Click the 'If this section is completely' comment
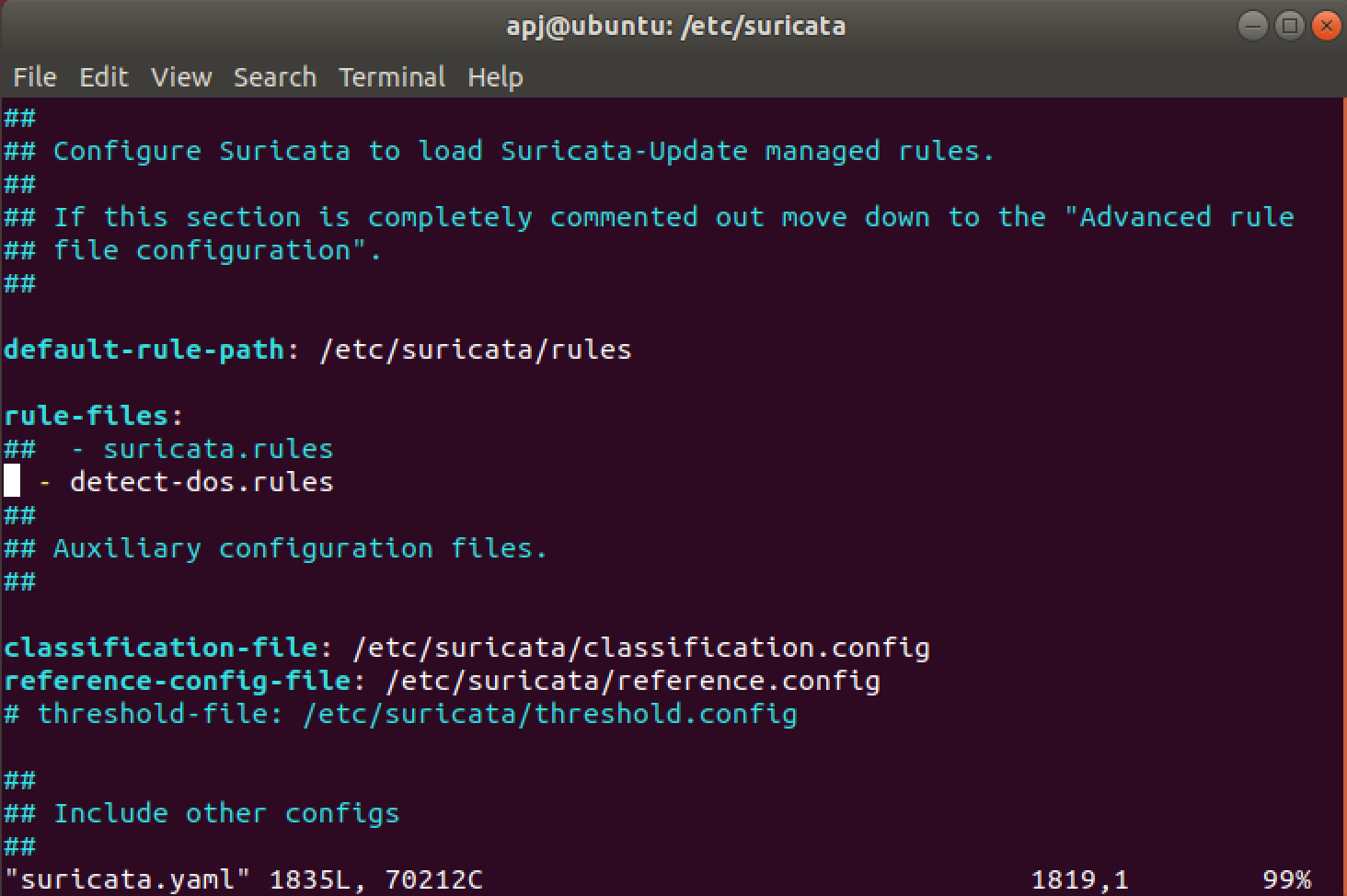Screen dimensions: 1347x896 tap(649, 217)
